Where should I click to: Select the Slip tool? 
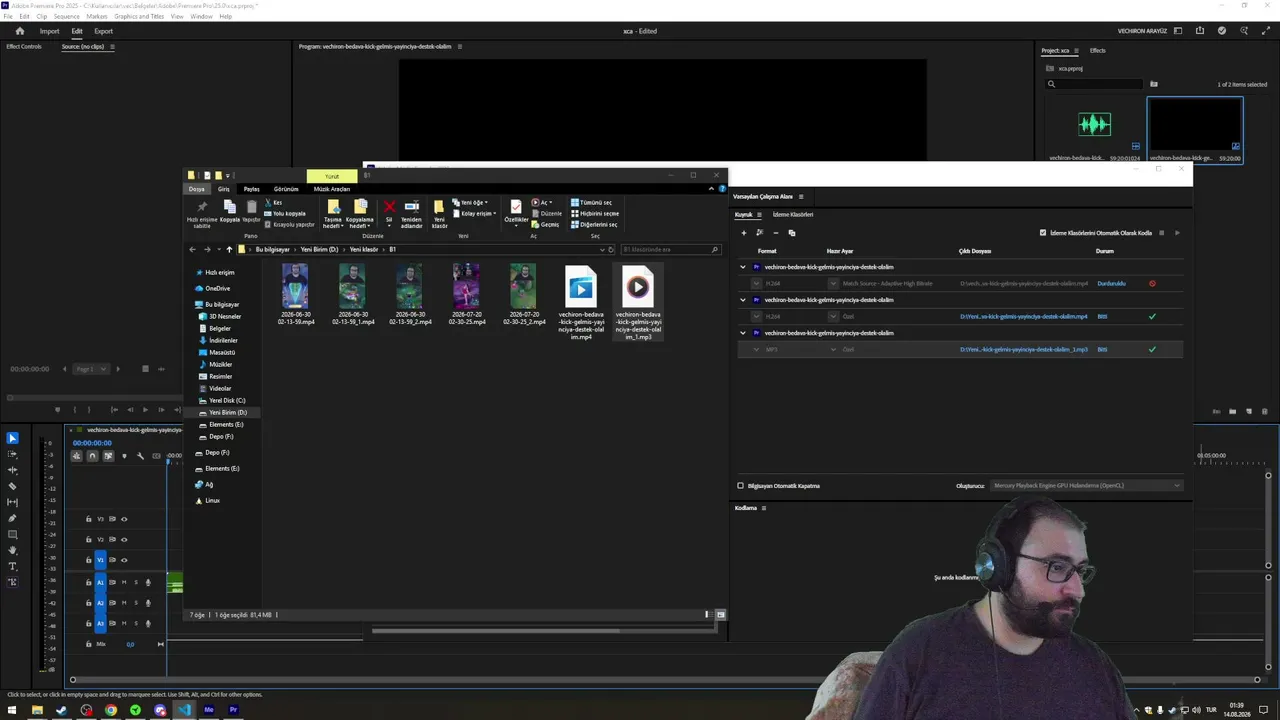click(12, 502)
